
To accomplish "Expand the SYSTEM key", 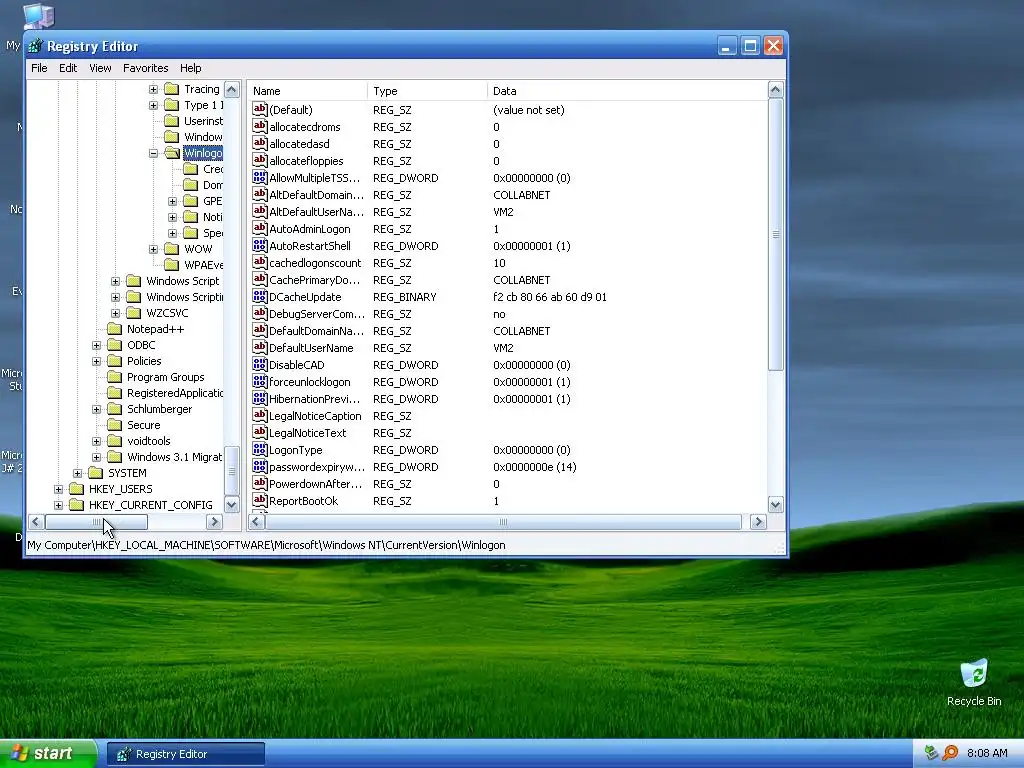I will click(78, 473).
